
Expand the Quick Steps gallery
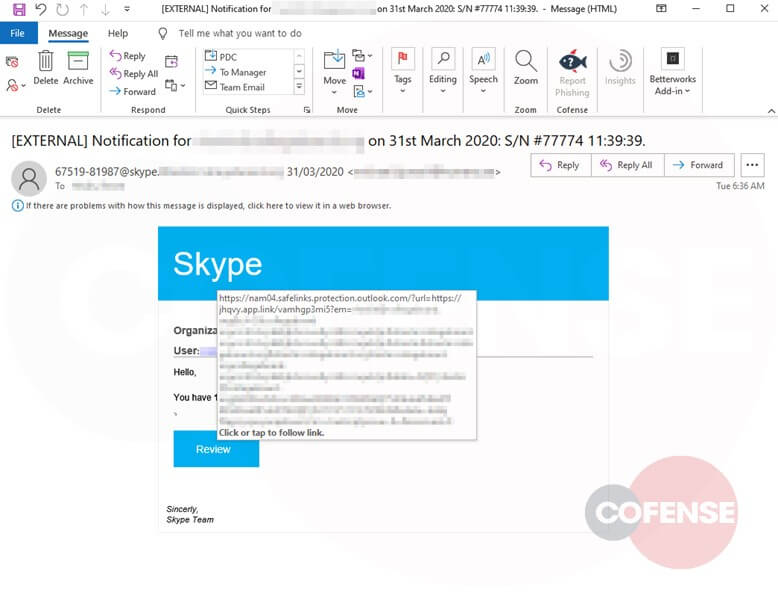[x=299, y=87]
